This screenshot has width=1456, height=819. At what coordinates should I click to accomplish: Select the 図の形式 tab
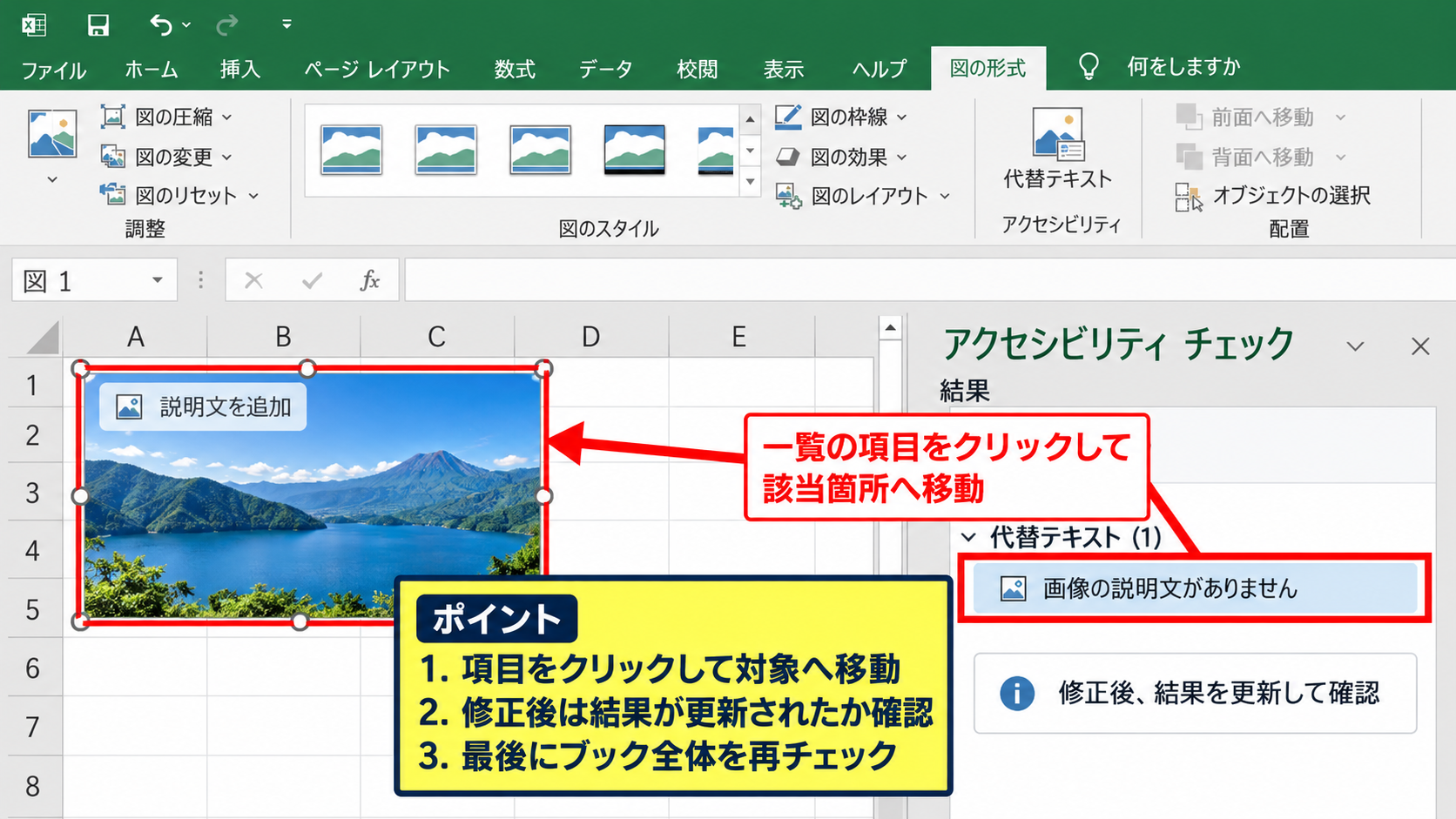988,68
